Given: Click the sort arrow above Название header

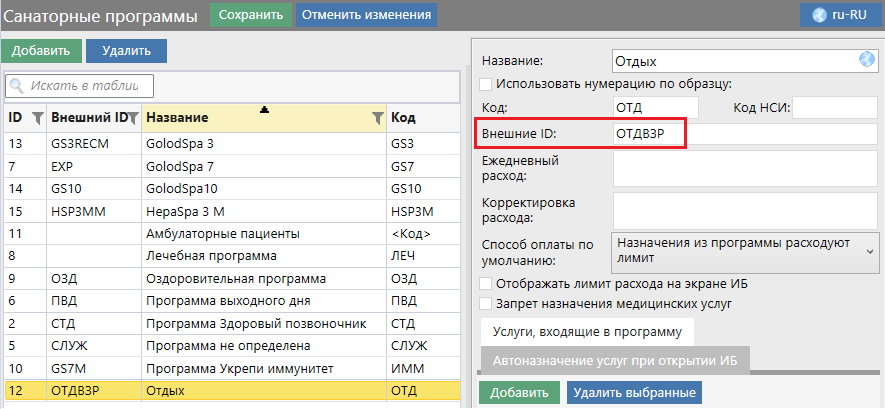Looking at the screenshot, I should coord(264,109).
